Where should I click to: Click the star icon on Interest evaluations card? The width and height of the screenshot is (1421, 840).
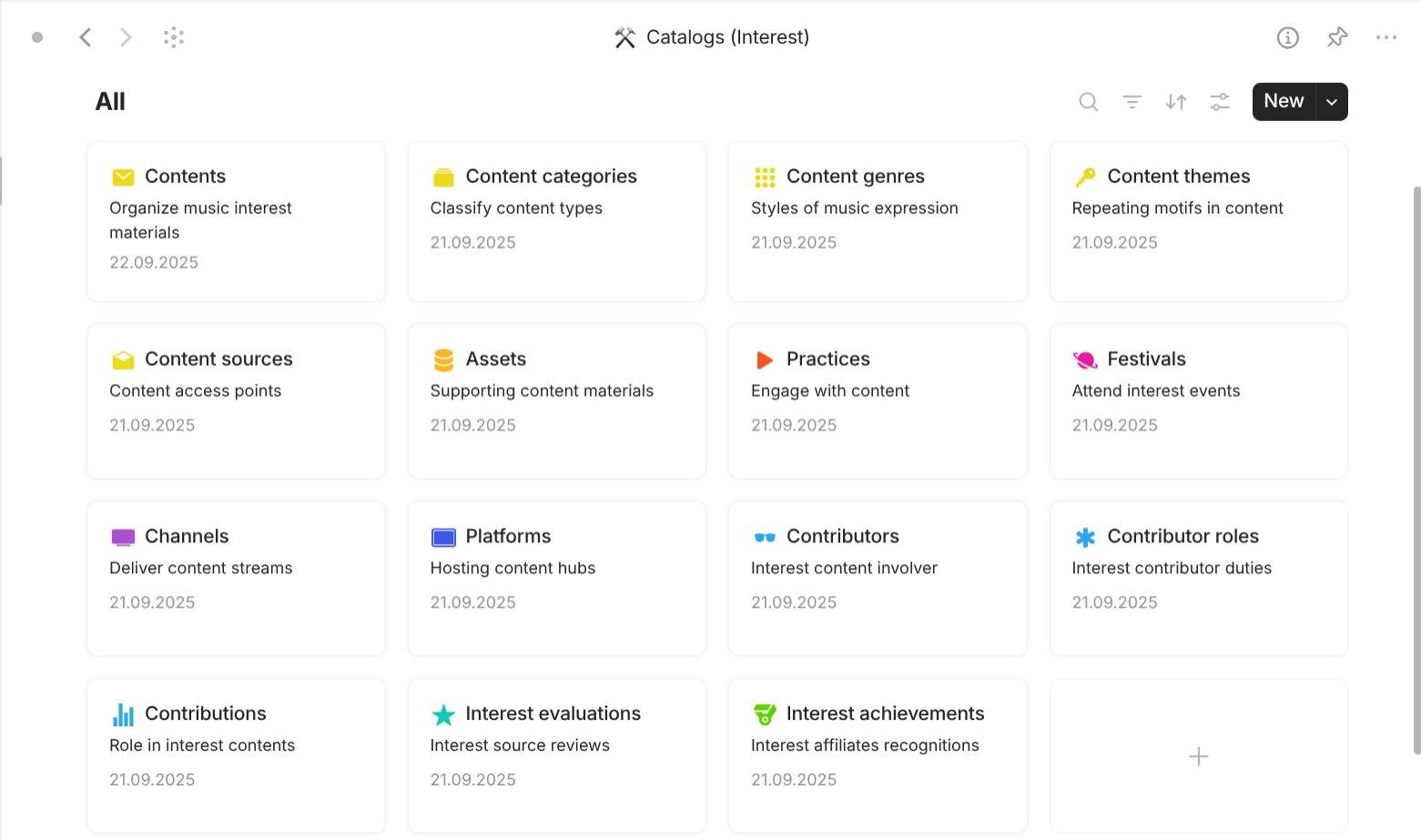(443, 713)
